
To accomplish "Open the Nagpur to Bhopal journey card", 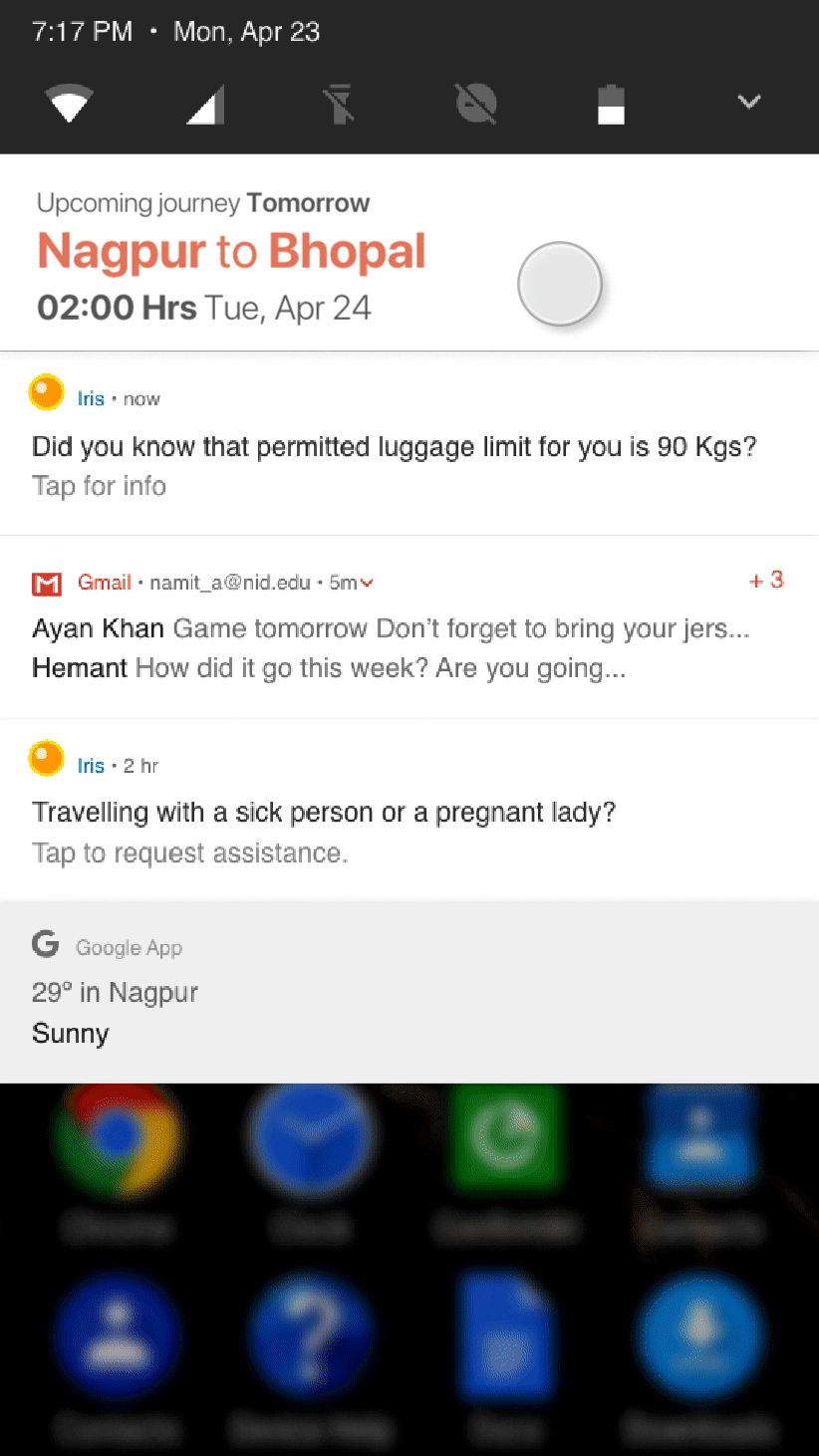I will 409,253.
